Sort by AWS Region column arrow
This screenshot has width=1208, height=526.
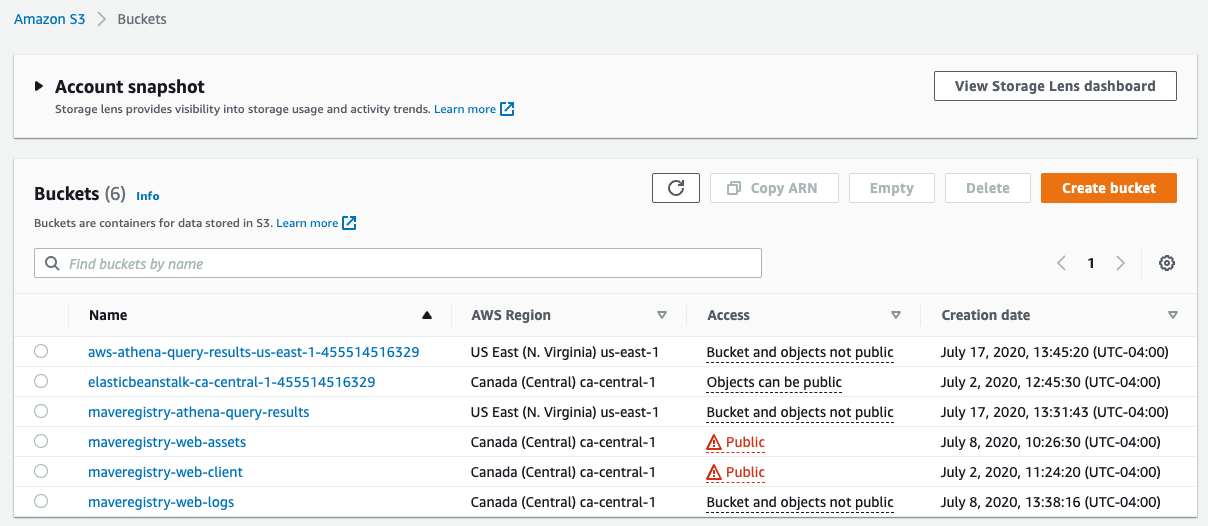[661, 315]
